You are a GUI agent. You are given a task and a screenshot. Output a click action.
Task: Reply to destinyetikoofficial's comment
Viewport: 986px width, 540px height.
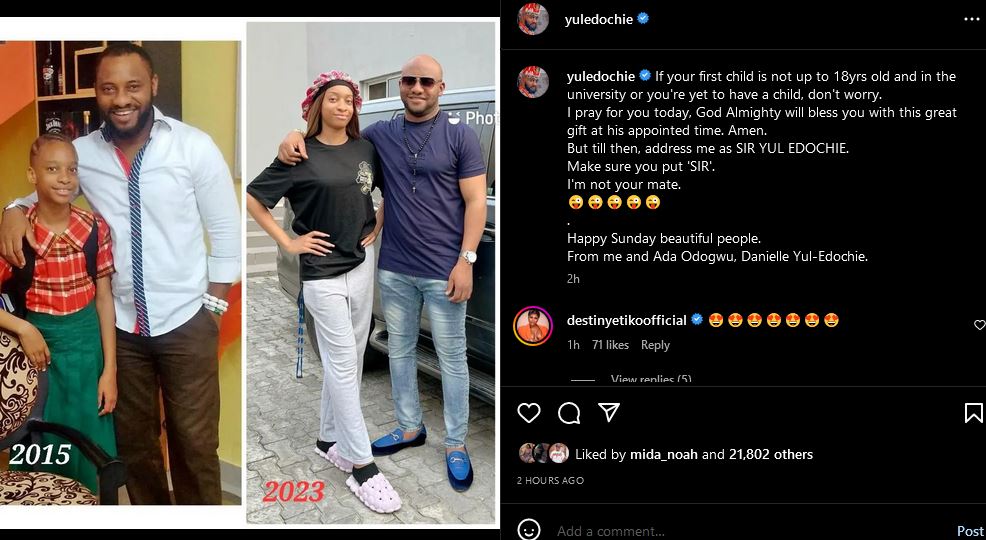655,344
